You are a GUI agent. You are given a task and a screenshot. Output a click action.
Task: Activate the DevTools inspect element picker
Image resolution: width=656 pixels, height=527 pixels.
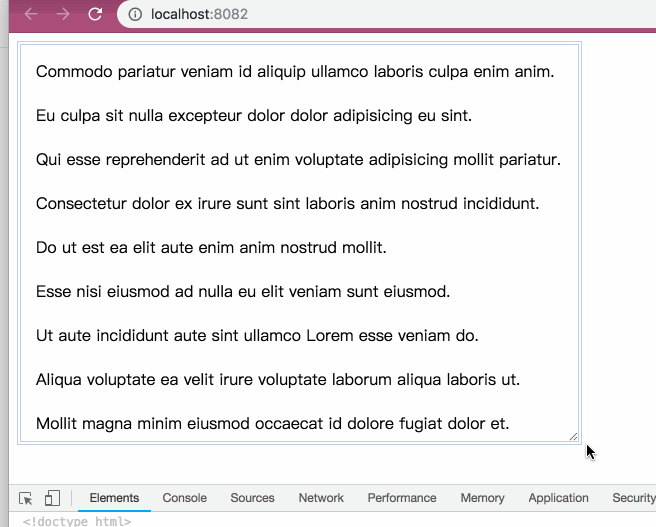pyautogui.click(x=26, y=498)
